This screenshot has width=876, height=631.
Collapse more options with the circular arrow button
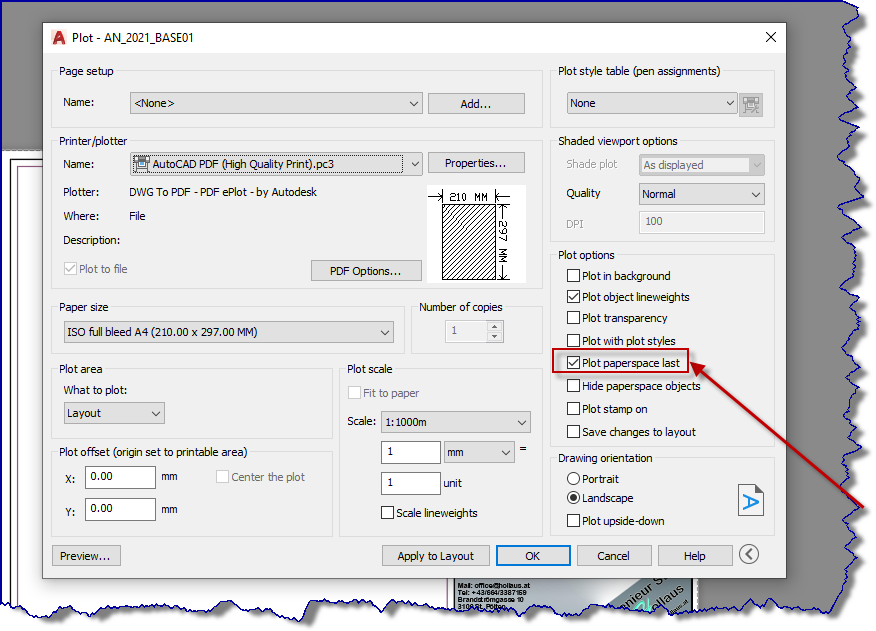[x=748, y=555]
